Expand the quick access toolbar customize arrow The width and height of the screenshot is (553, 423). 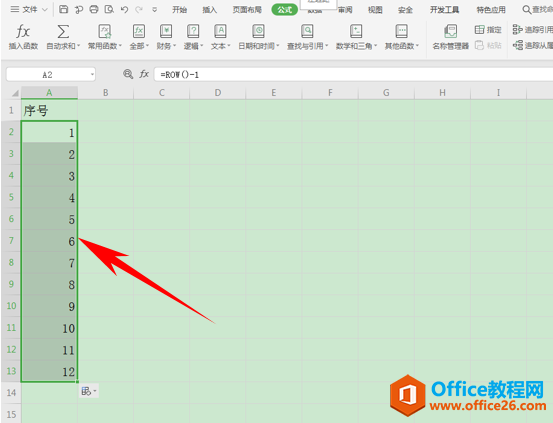(154, 10)
